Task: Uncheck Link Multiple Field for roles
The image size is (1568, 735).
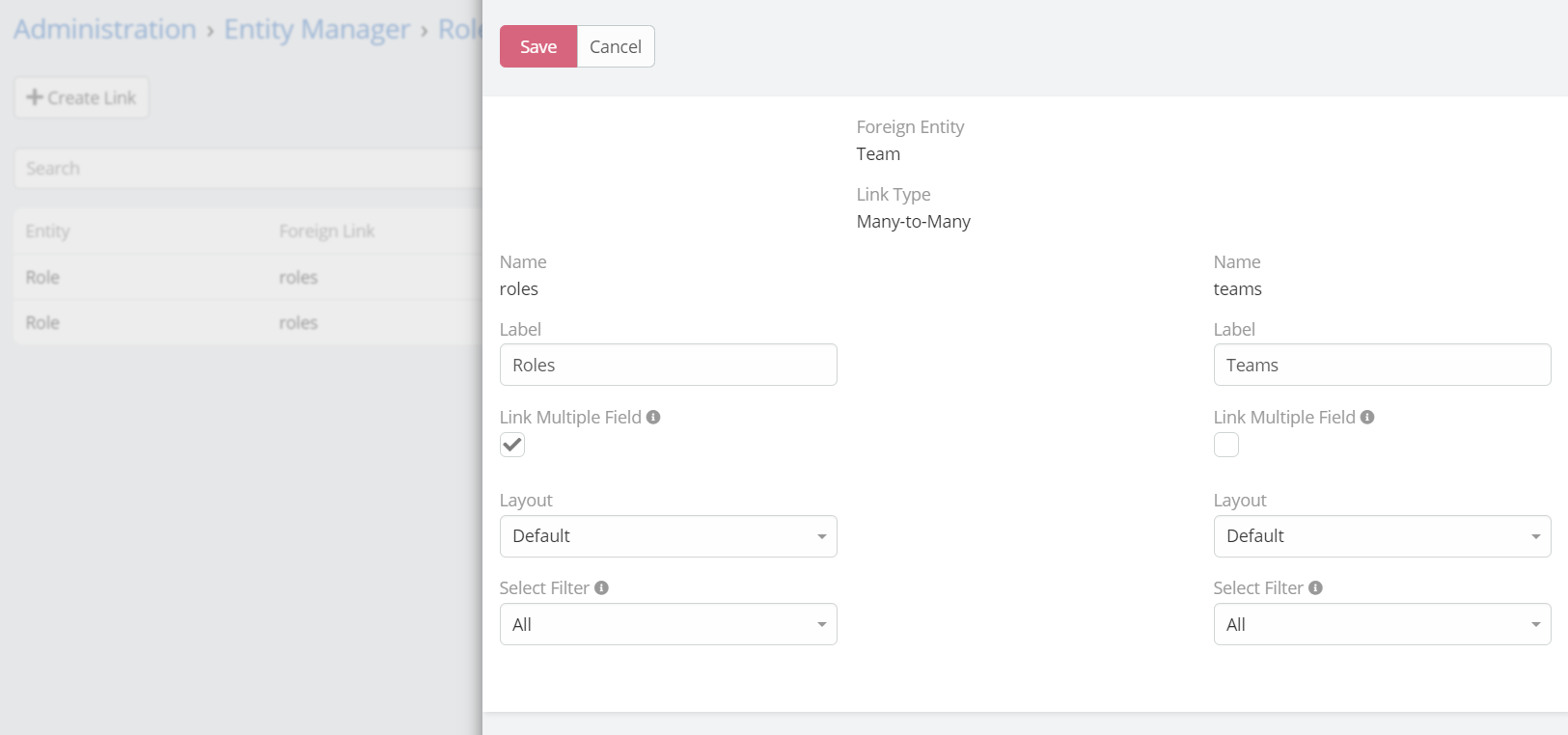Action: (x=512, y=445)
